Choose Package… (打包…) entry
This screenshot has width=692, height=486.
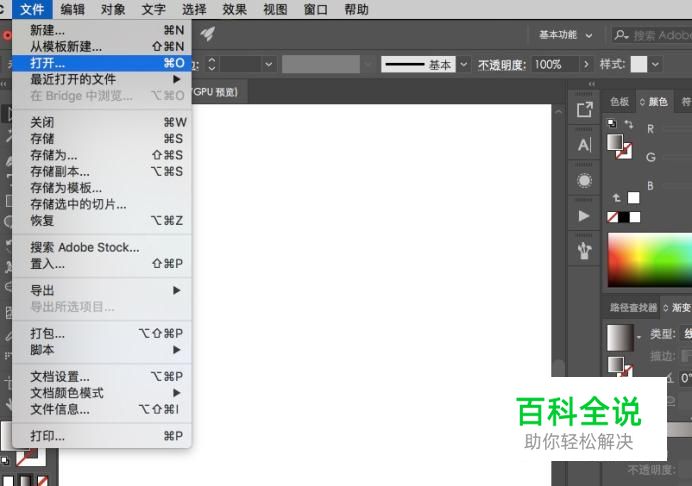pyautogui.click(x=102, y=333)
